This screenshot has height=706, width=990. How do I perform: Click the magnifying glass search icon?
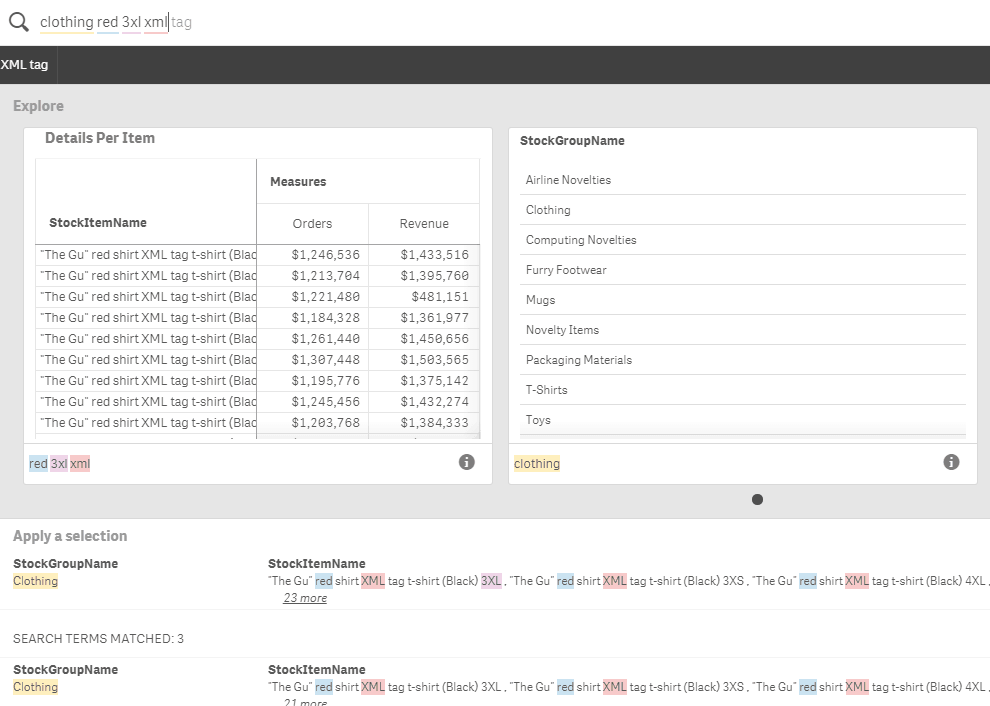tap(19, 22)
